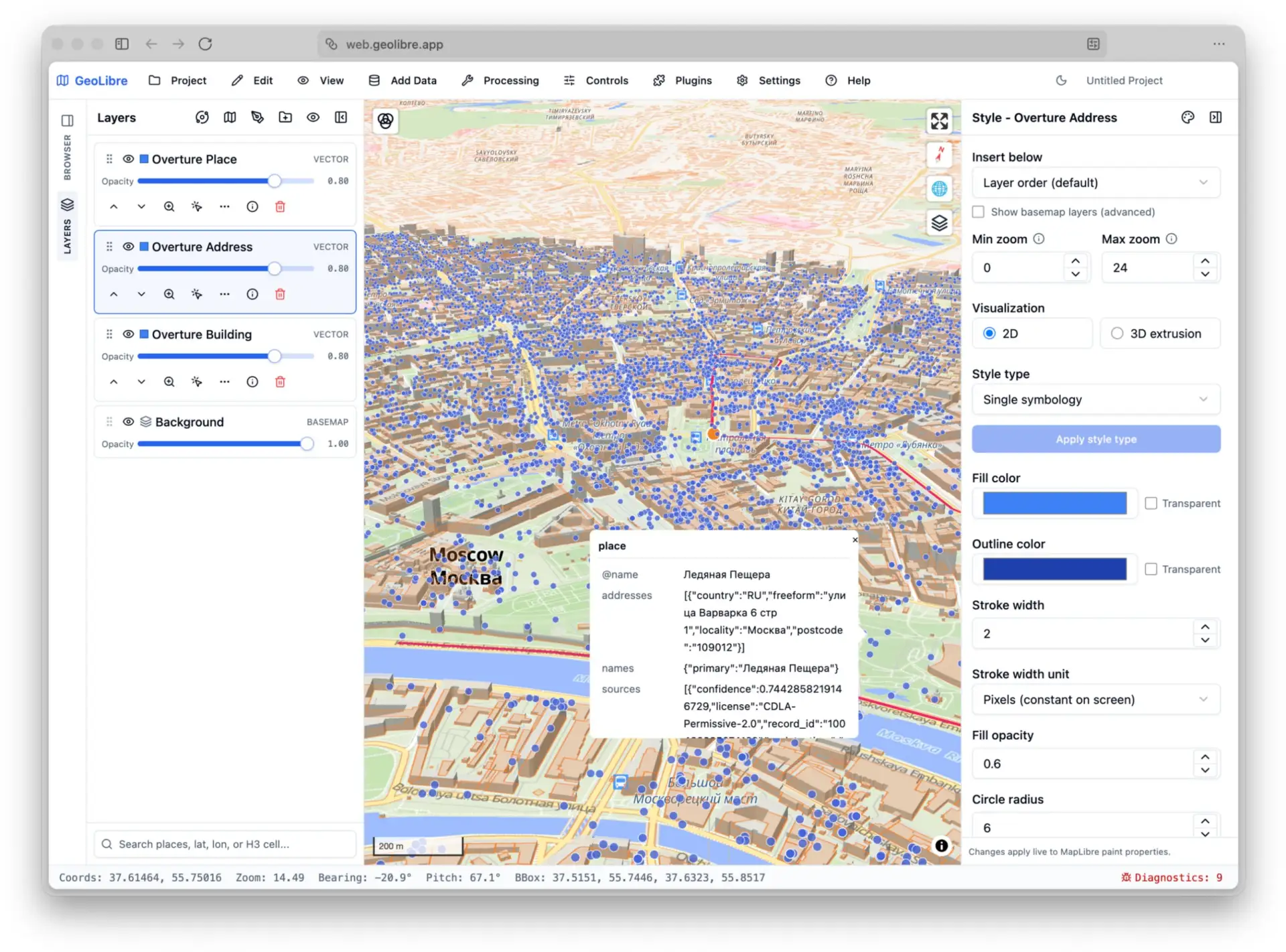Screen dimensions: 1286x952
Task: Collapse the Layers panel
Action: pyautogui.click(x=341, y=118)
